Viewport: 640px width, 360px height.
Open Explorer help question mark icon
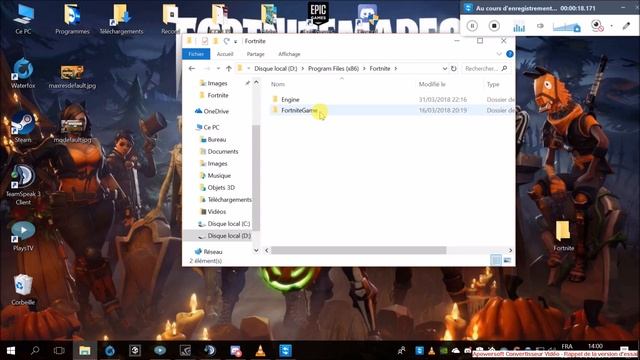click(509, 54)
